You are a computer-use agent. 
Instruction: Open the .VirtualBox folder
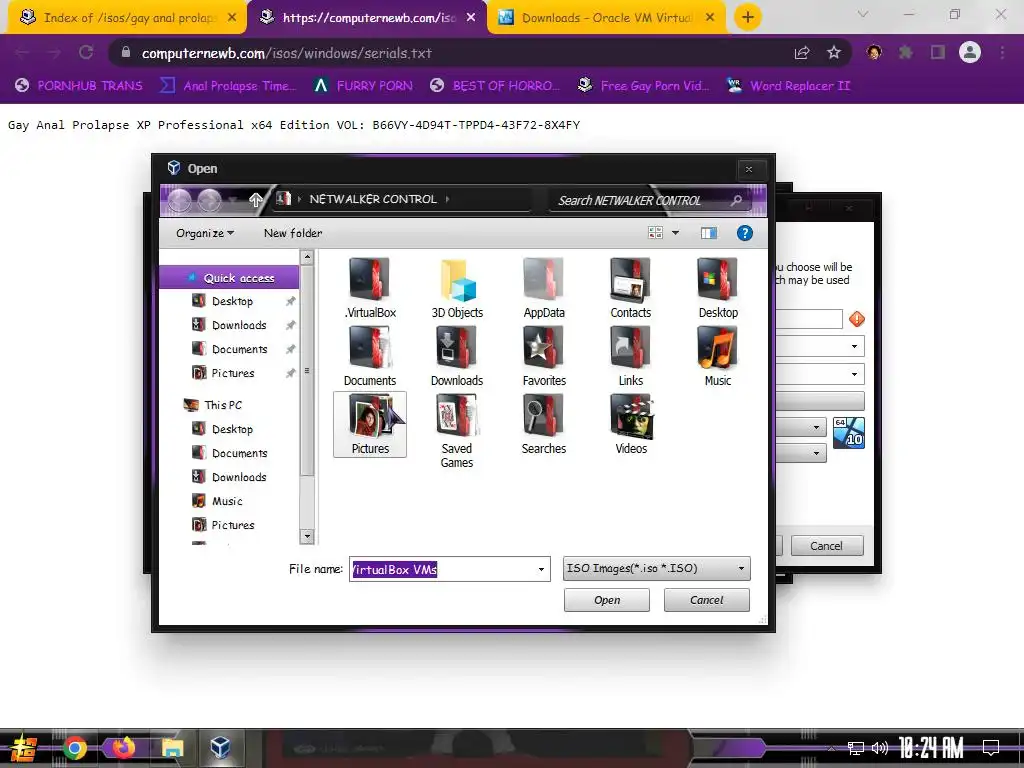pyautogui.click(x=370, y=287)
